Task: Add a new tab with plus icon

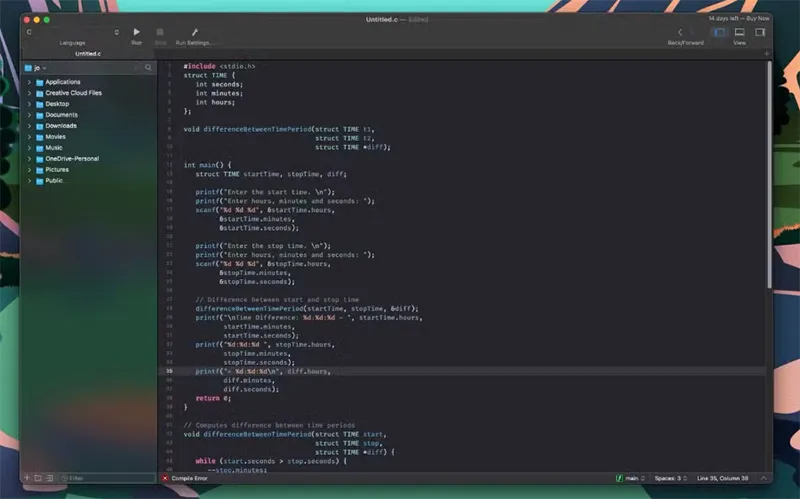Action: tap(767, 53)
